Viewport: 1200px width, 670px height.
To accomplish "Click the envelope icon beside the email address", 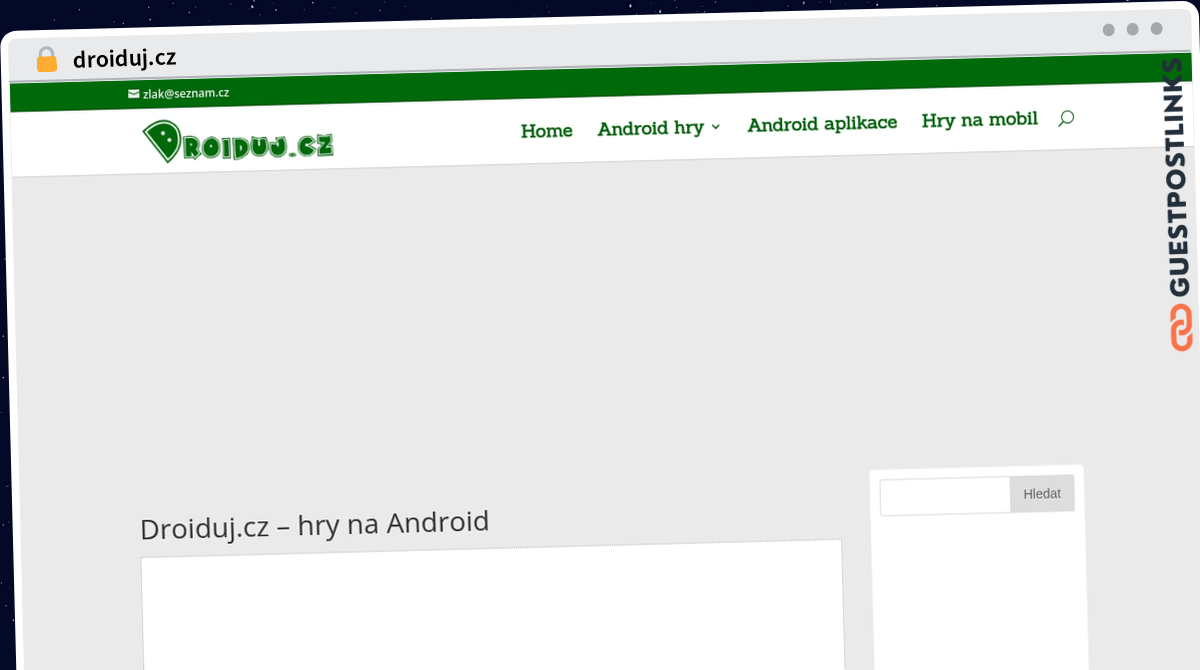I will click(x=133, y=94).
